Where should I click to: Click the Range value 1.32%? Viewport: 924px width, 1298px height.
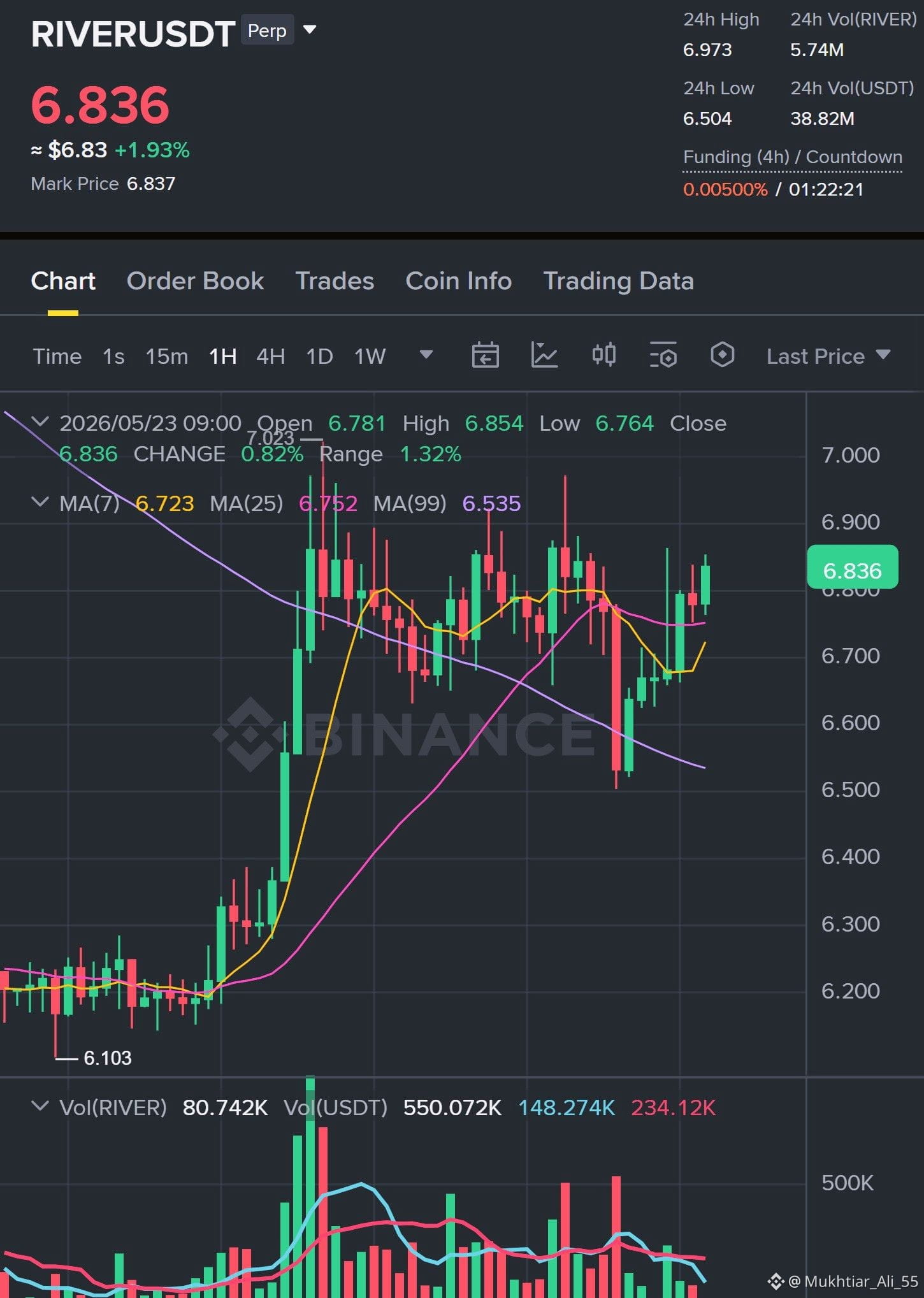click(x=430, y=454)
